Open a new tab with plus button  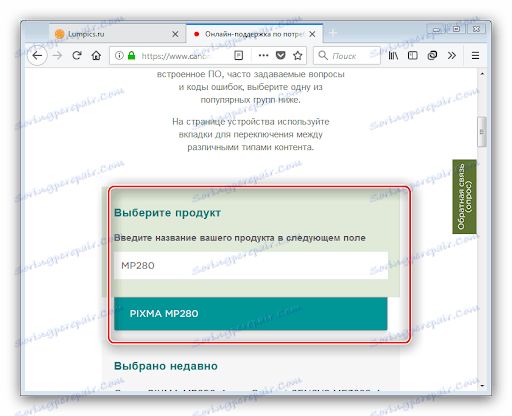click(333, 33)
